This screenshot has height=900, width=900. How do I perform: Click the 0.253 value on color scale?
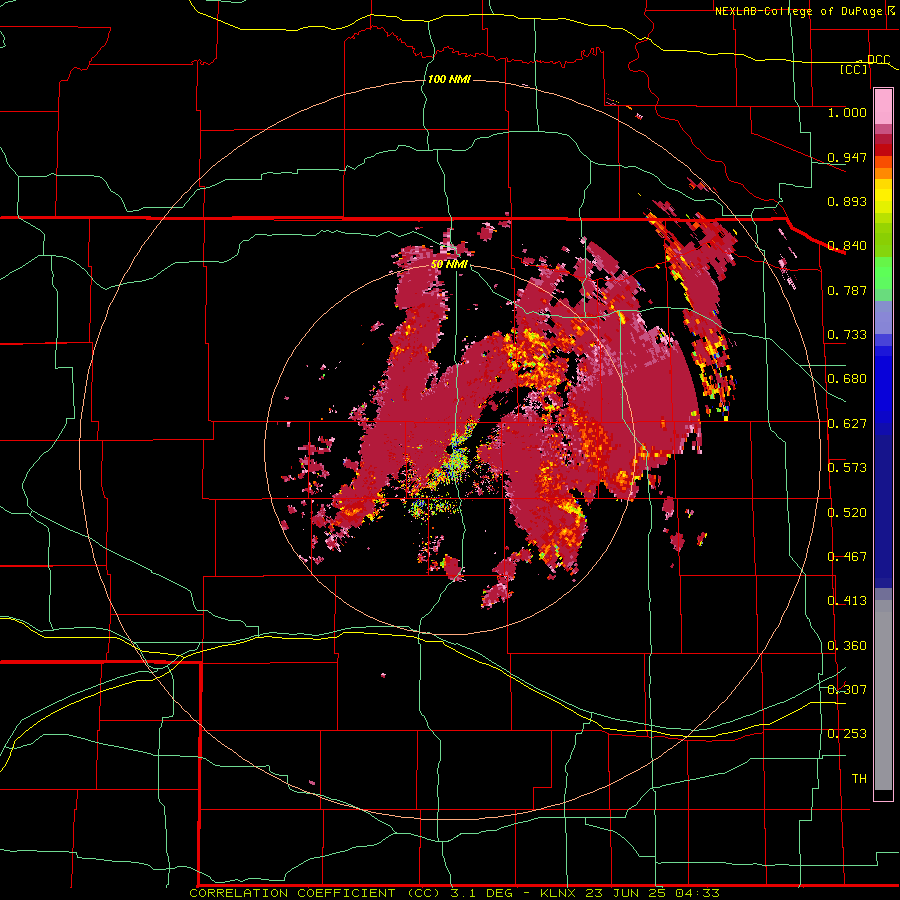pos(847,734)
